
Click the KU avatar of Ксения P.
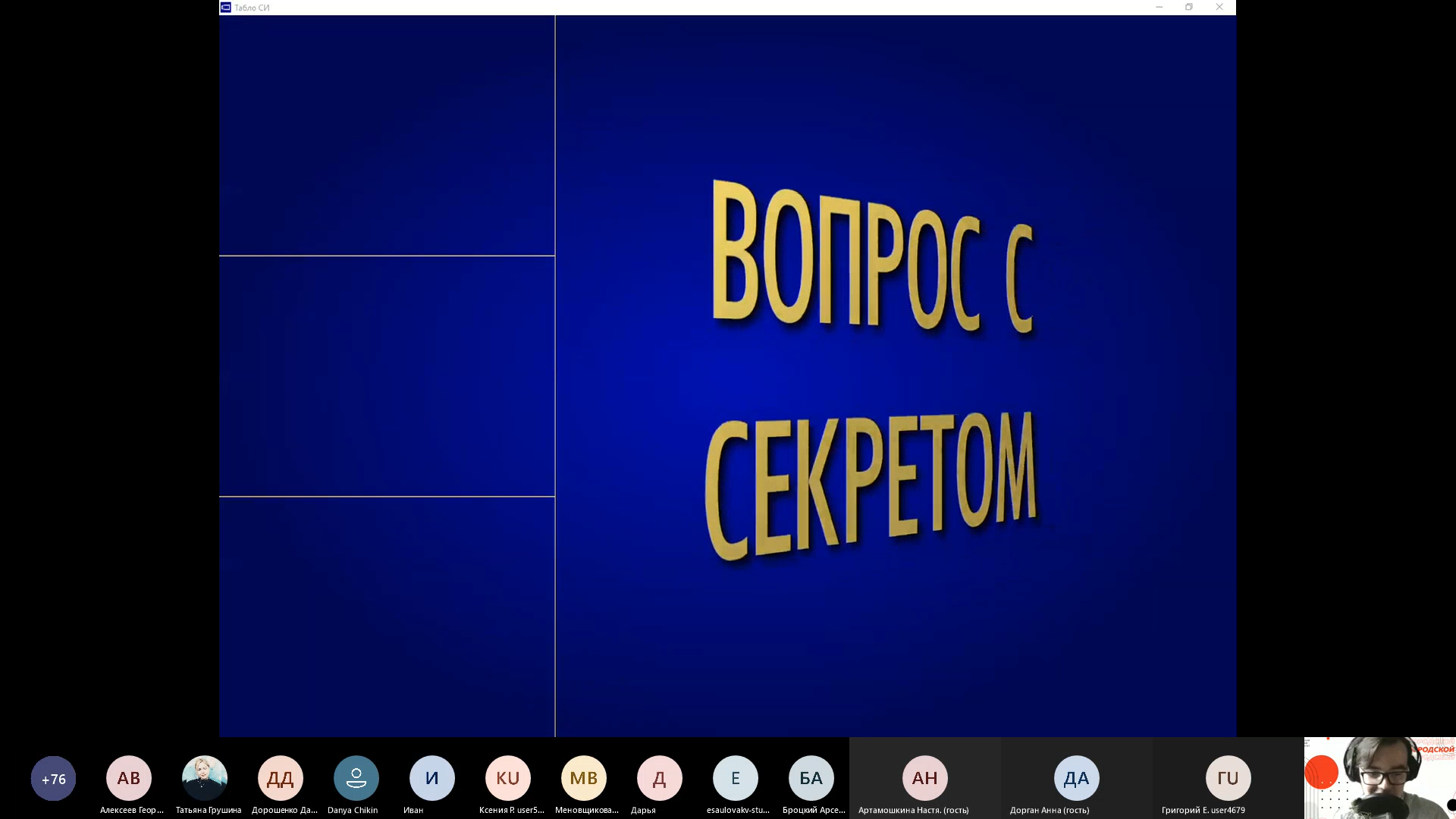[507, 778]
